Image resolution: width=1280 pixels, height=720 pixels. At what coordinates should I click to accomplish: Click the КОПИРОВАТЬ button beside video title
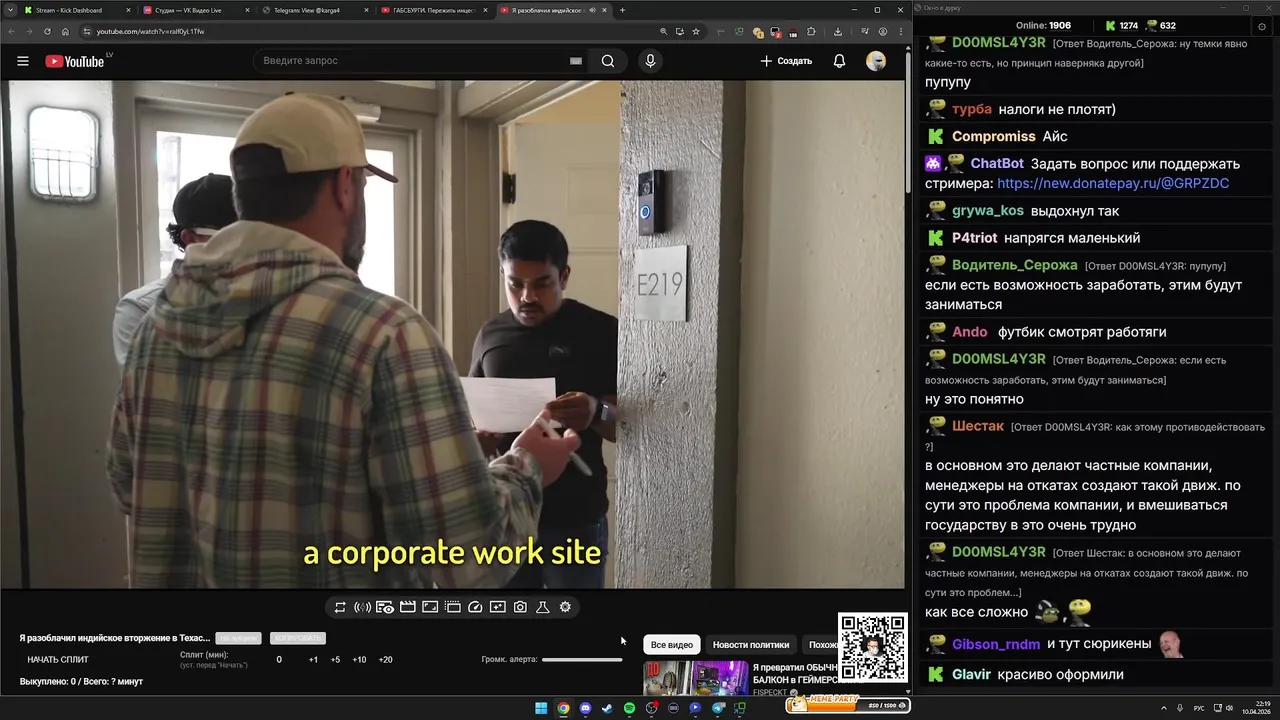(297, 638)
